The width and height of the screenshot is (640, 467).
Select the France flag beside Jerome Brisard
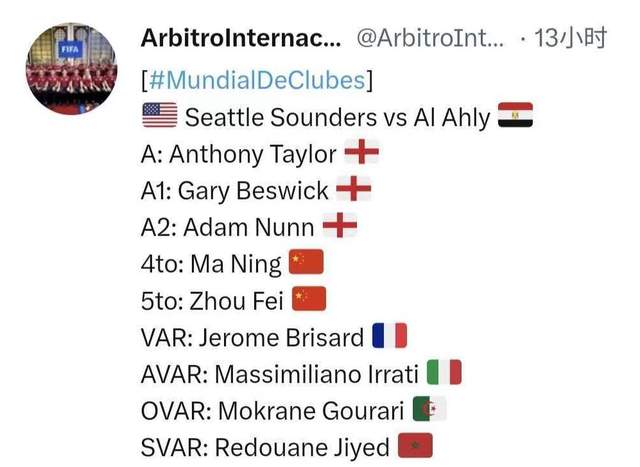390,336
